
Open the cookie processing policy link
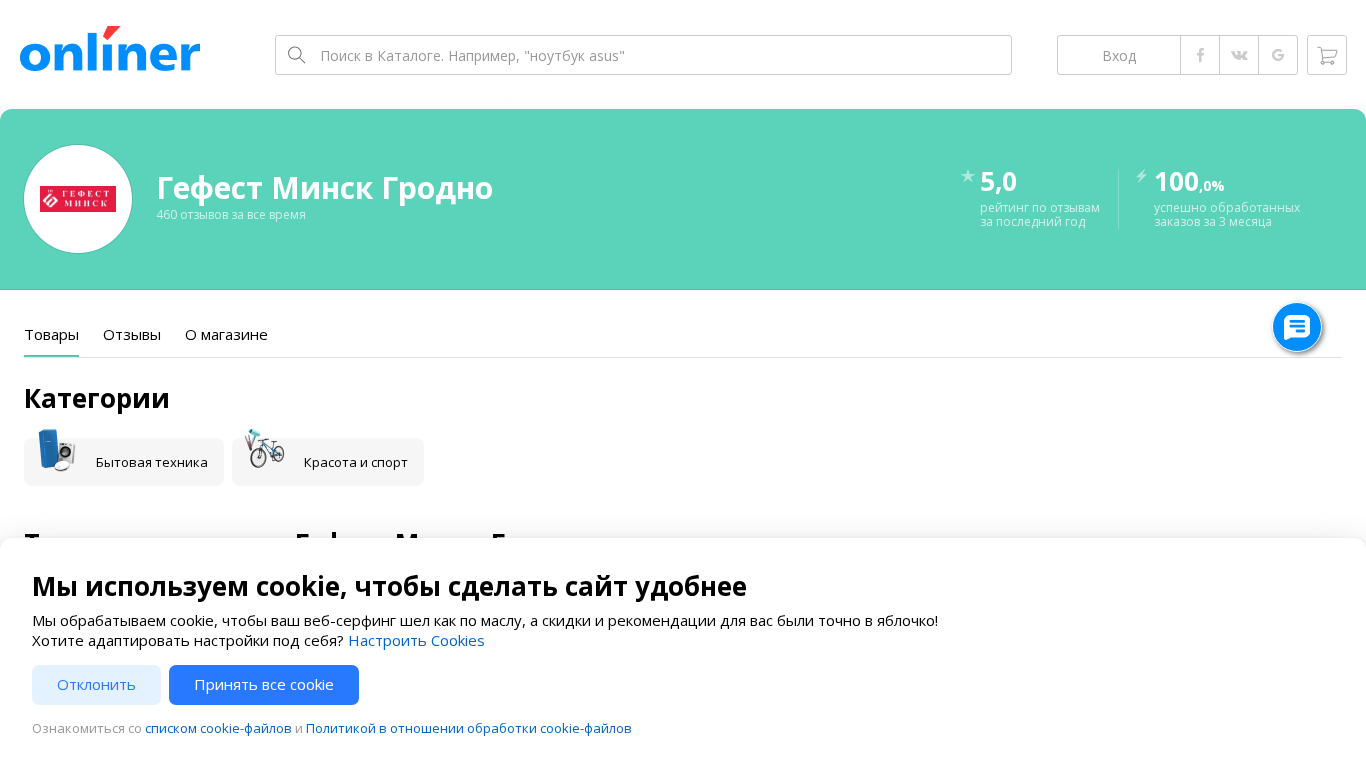click(468, 728)
